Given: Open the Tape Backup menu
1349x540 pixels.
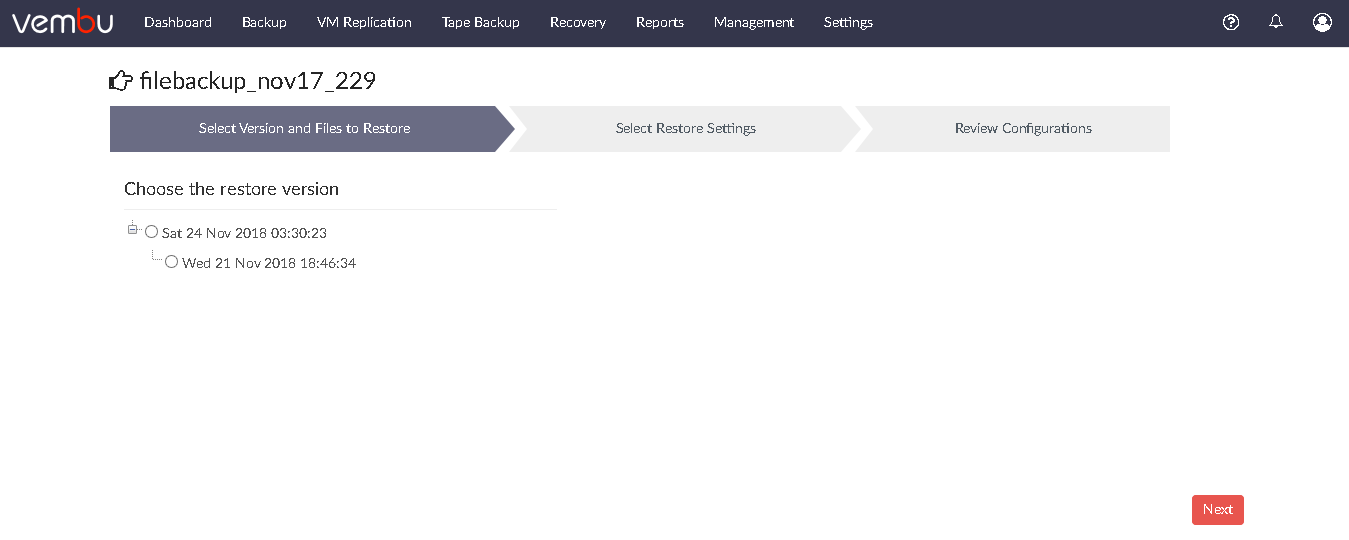Looking at the screenshot, I should click(481, 22).
